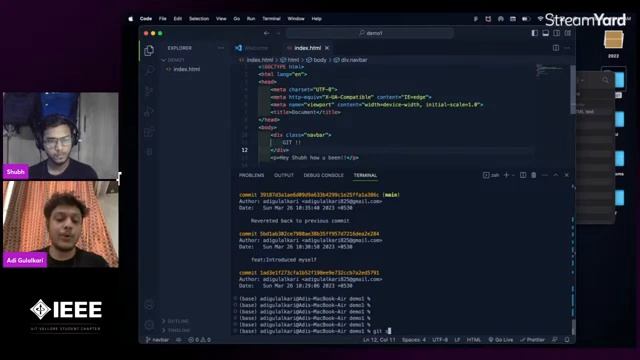640x360 pixels.
Task: Open the Run and Debug view
Action: [149, 111]
